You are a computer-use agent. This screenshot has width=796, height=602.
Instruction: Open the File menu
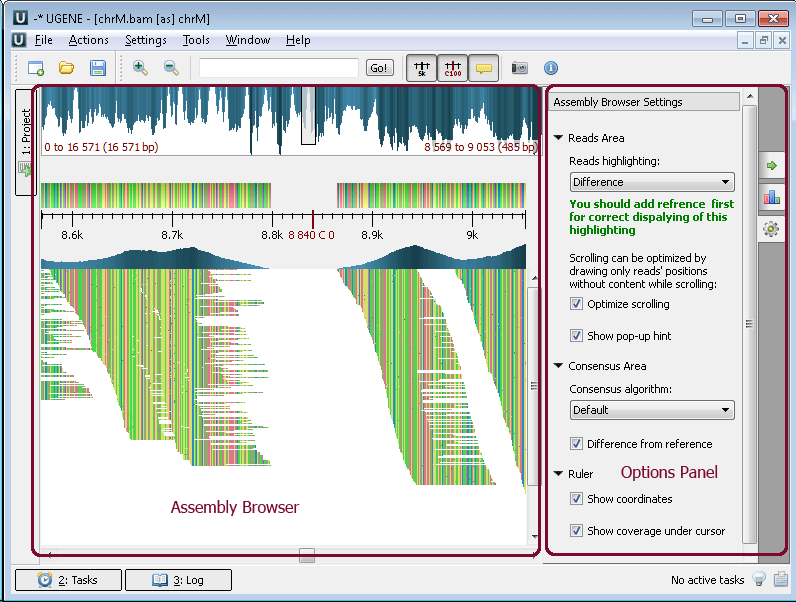(44, 40)
